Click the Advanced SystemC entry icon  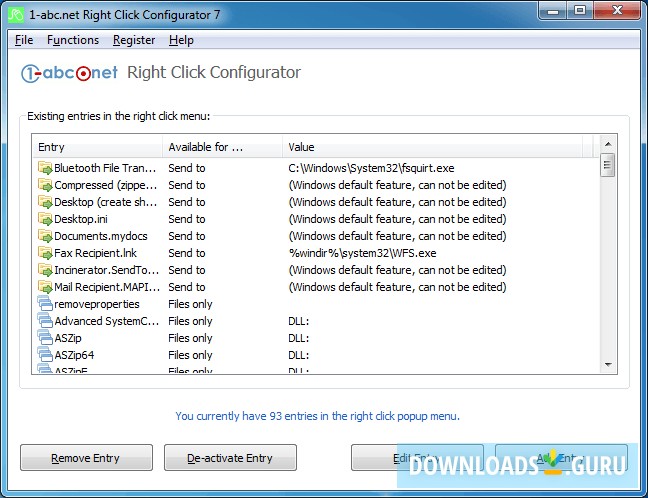[x=45, y=321]
